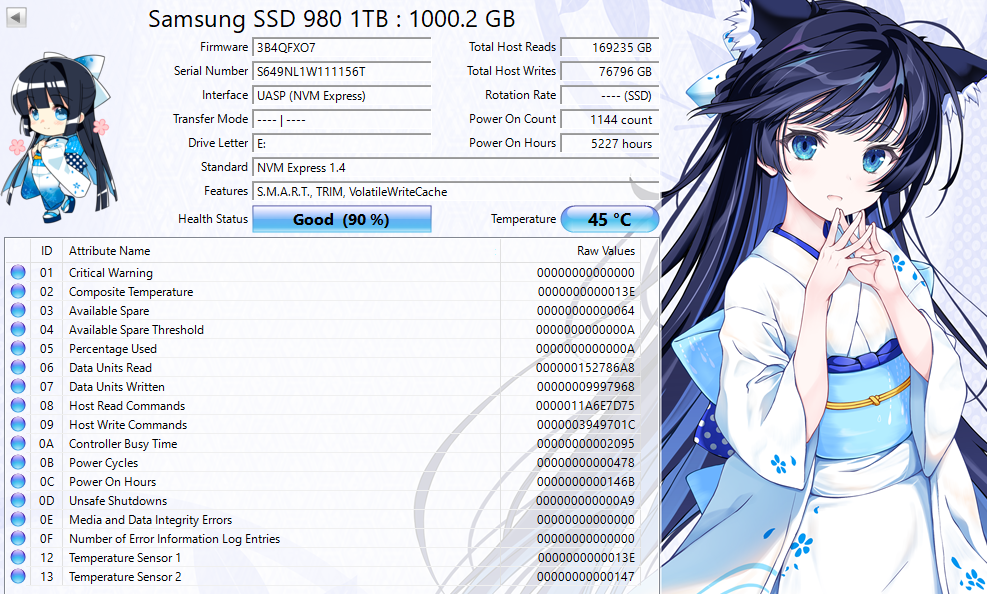Click the Number of Error Information Log Entries name
This screenshot has height=594, width=987.
coord(174,539)
